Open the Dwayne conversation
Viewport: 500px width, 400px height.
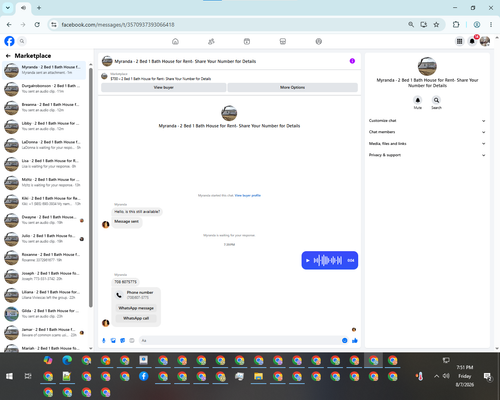point(44,220)
